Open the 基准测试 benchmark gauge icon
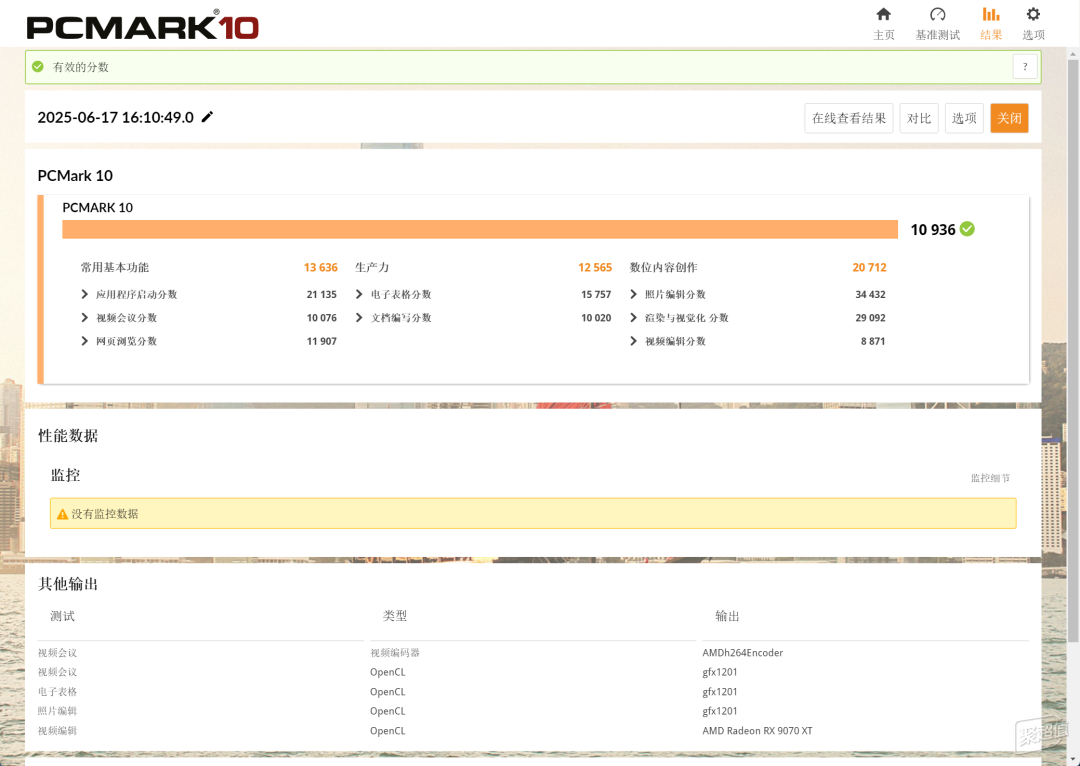The height and width of the screenshot is (766, 1080). click(x=937, y=14)
